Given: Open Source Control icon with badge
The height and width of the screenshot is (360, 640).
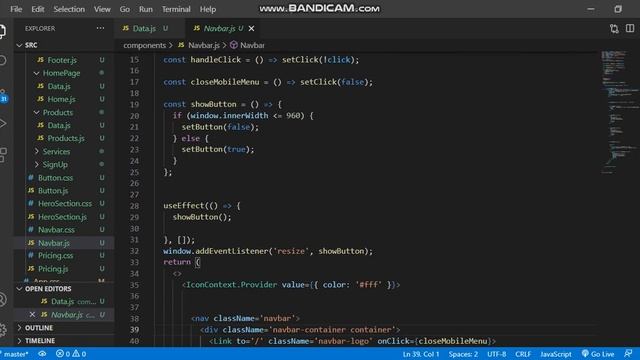Looking at the screenshot, I should (x=3, y=96).
